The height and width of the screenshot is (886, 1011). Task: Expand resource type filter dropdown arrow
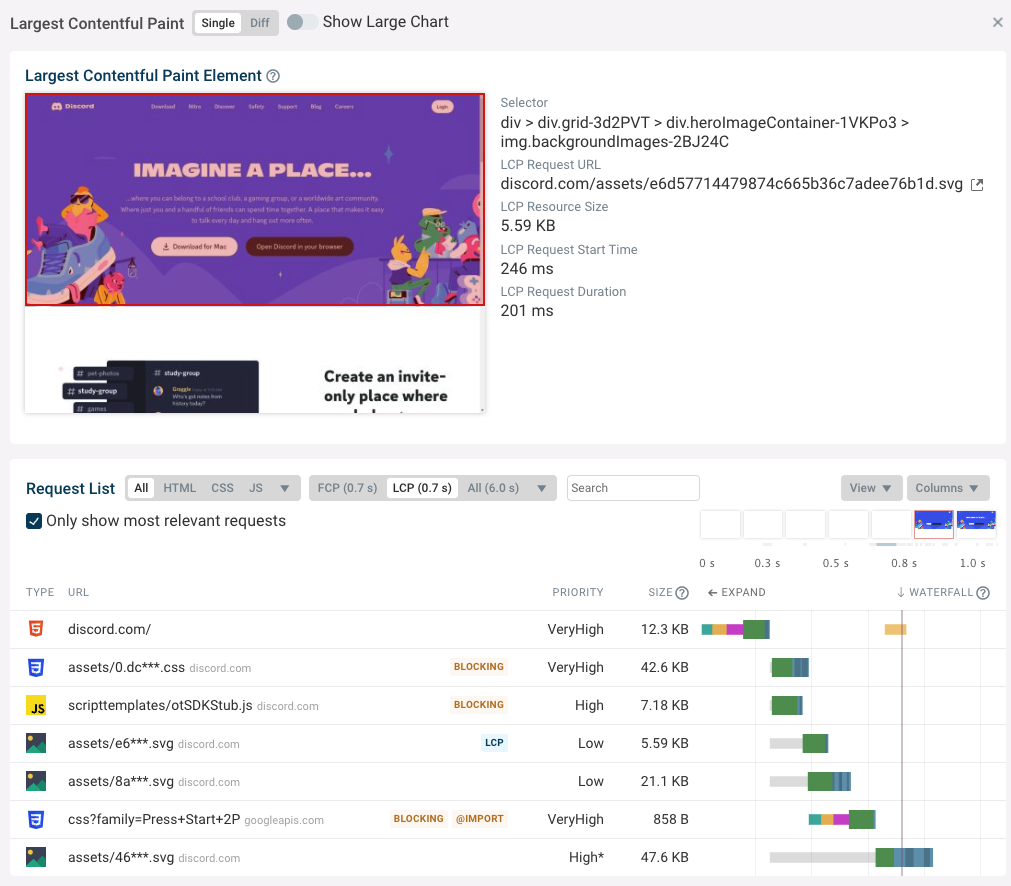[x=284, y=488]
